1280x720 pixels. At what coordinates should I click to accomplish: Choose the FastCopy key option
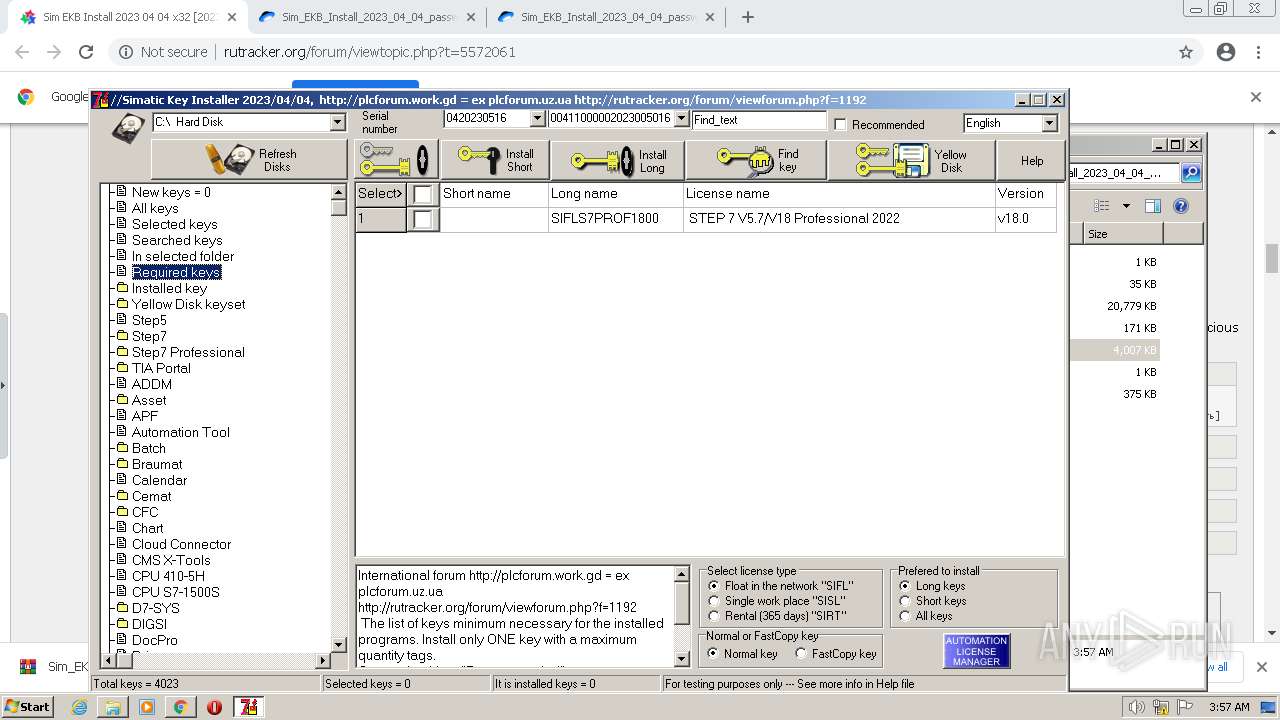[801, 654]
